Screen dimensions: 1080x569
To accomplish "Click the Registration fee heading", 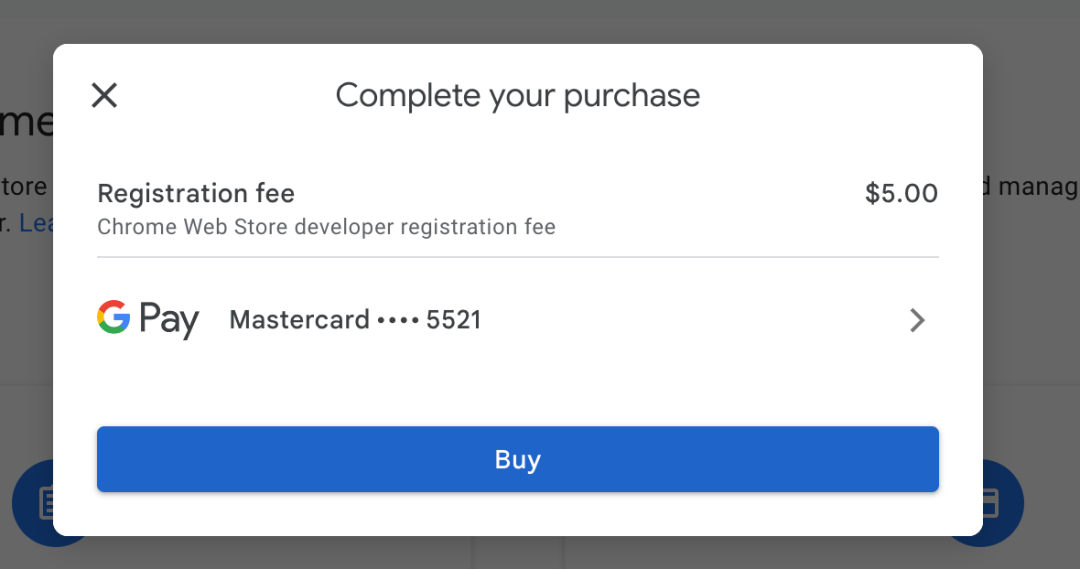I will click(196, 194).
